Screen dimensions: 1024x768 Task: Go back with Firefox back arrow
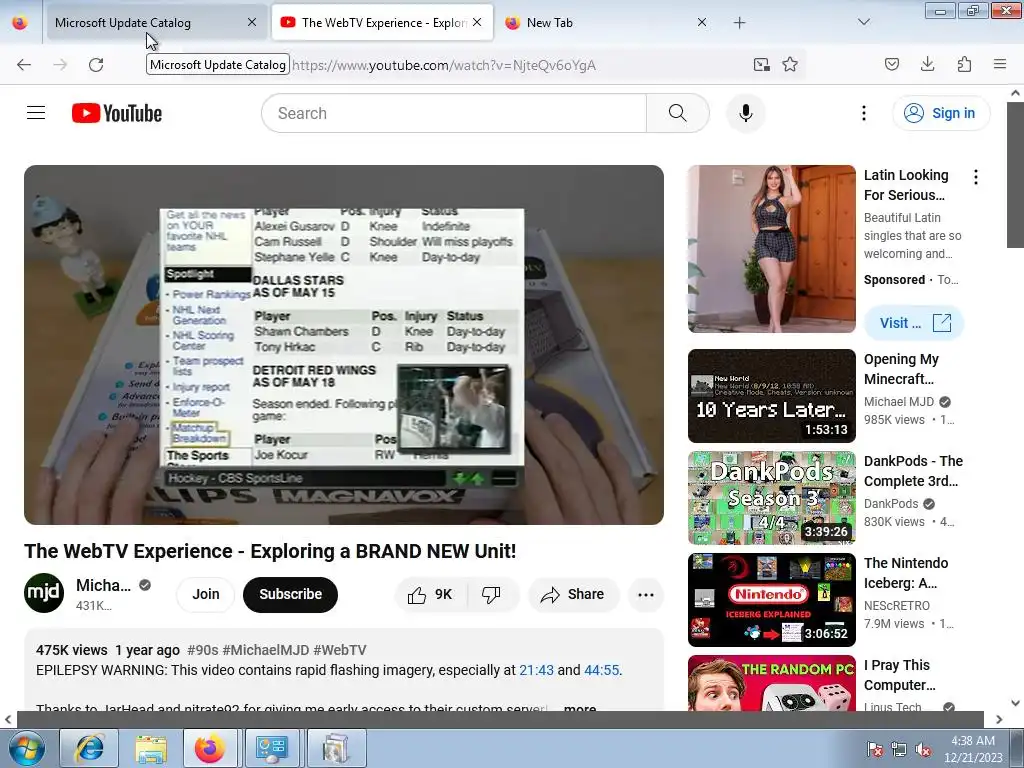click(24, 65)
